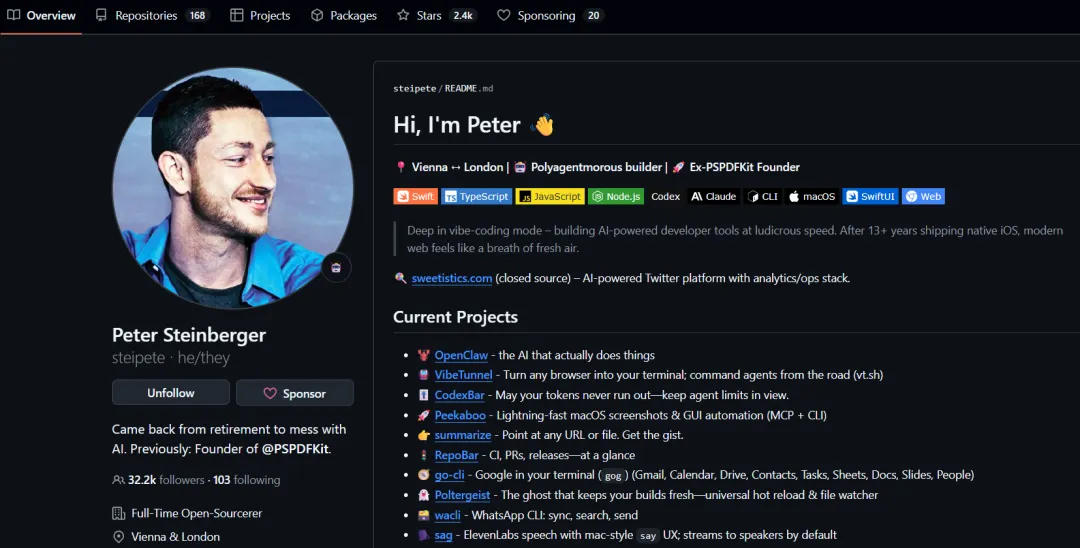Click the people icon beside followers

pyautogui.click(x=118, y=480)
